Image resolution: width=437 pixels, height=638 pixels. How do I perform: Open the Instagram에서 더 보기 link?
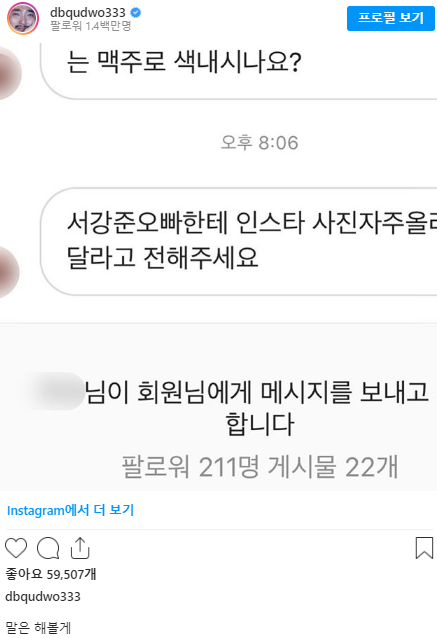coord(70,510)
